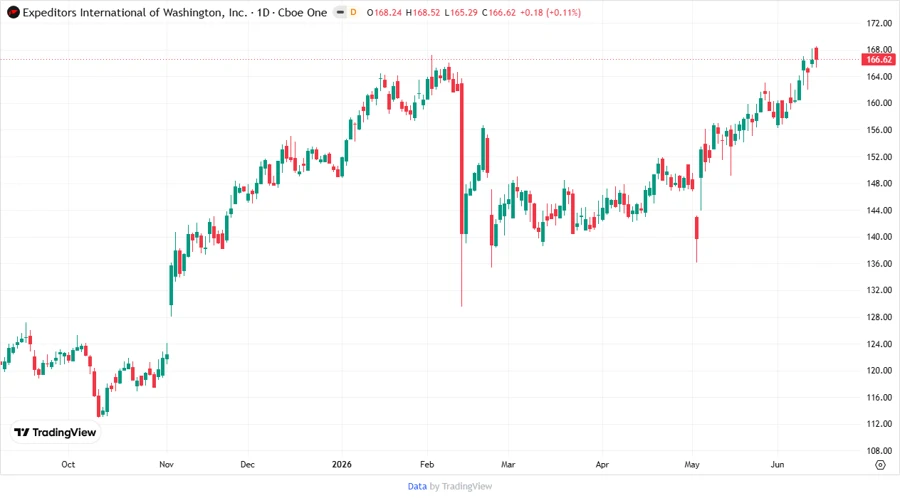Click the Expeditors company logo icon
The height and width of the screenshot is (498, 900).
point(13,12)
